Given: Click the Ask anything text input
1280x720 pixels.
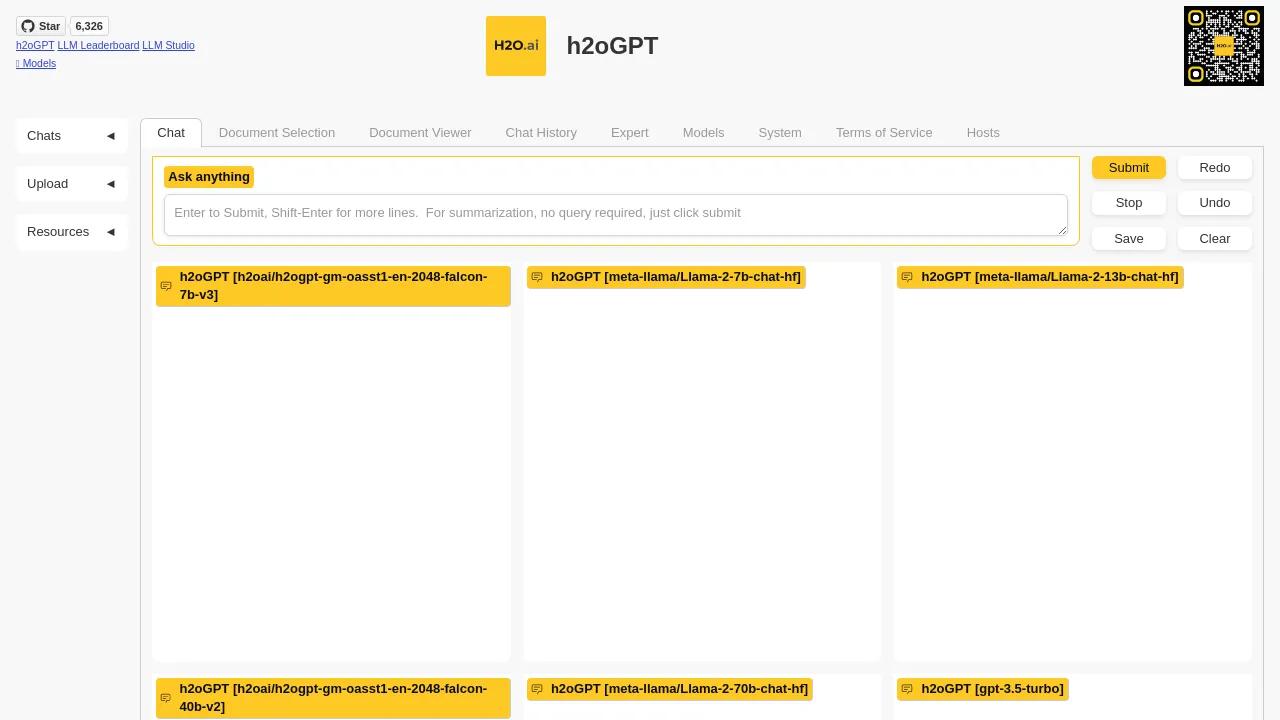Looking at the screenshot, I should click(x=616, y=215).
